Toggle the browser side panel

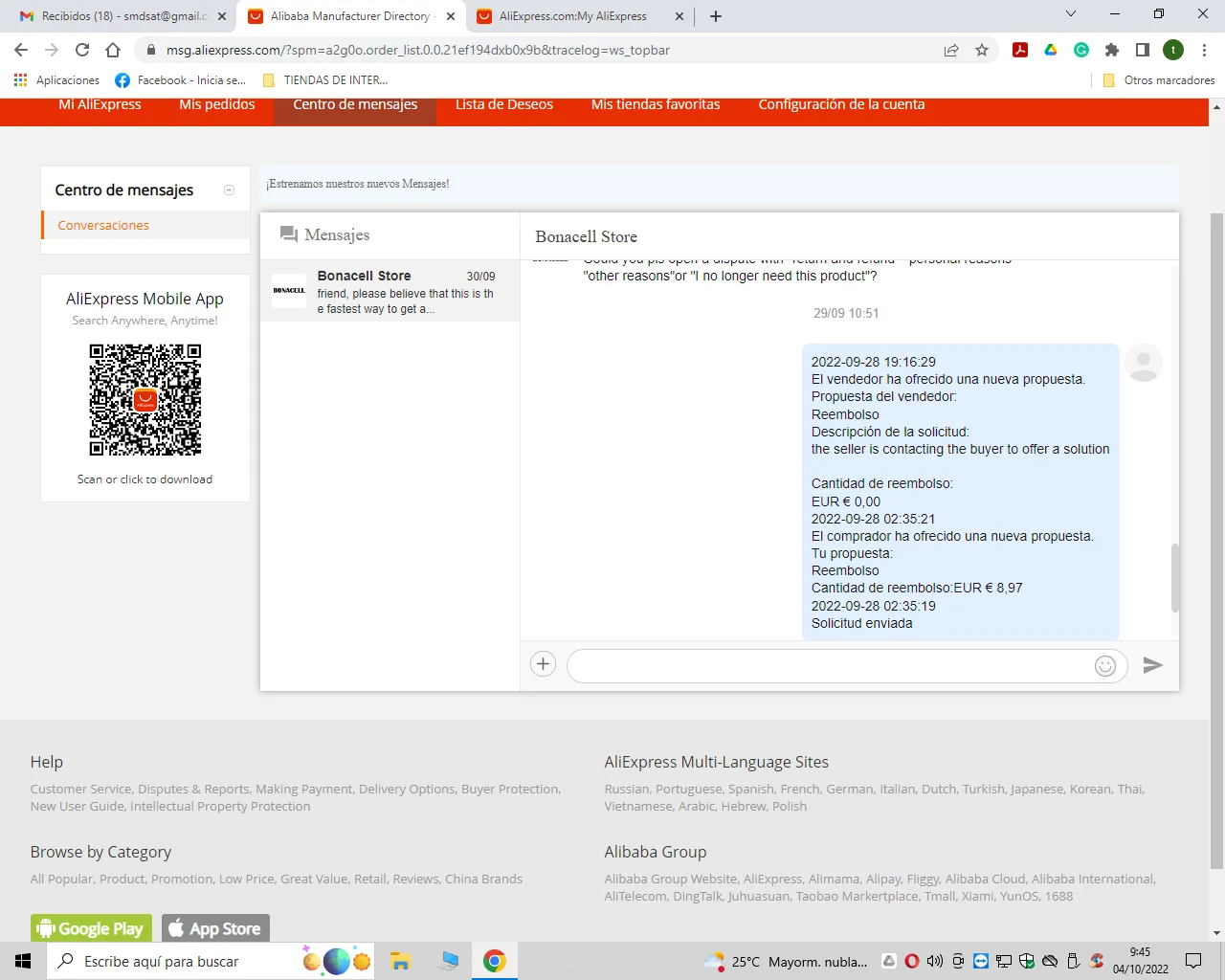tap(1143, 50)
